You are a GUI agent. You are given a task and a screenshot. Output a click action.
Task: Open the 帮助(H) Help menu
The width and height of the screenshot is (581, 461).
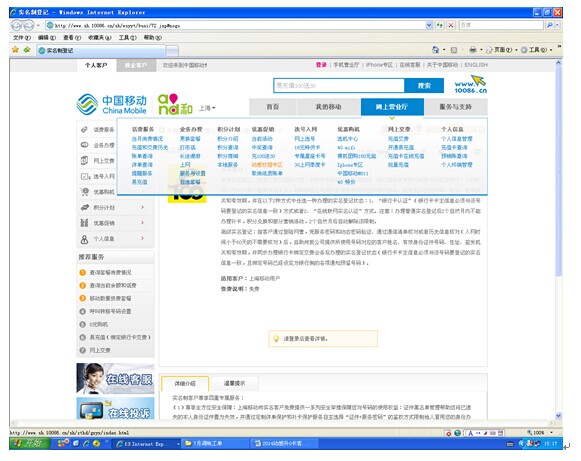(153, 38)
